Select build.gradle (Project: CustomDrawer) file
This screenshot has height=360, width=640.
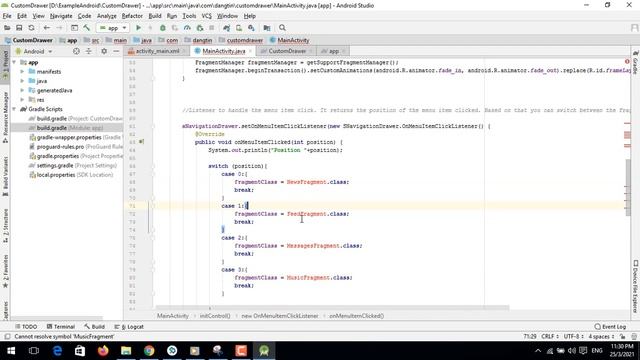[75, 118]
